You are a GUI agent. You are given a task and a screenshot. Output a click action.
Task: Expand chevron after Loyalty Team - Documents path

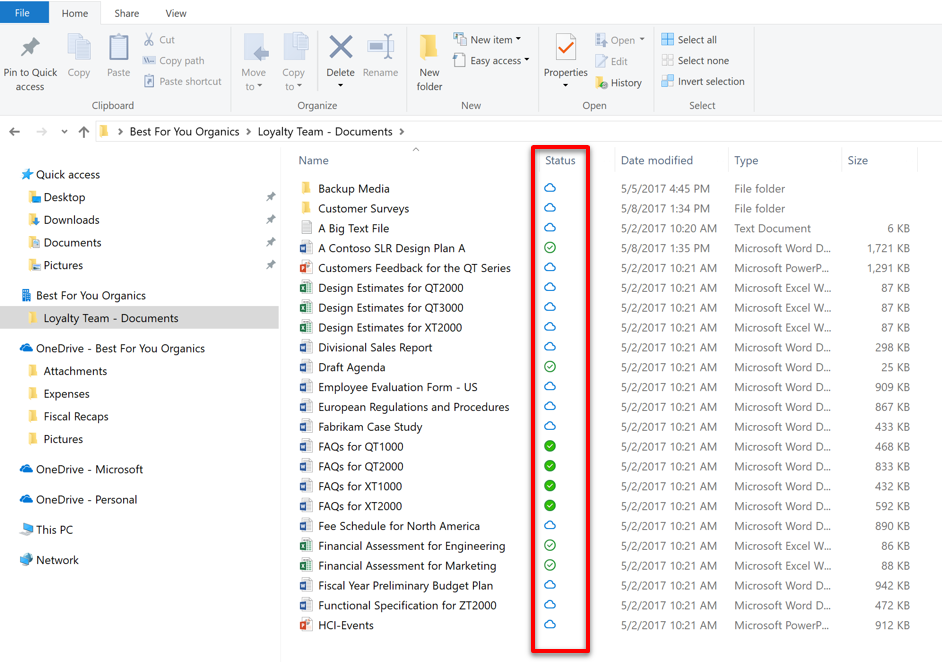pyautogui.click(x=402, y=132)
